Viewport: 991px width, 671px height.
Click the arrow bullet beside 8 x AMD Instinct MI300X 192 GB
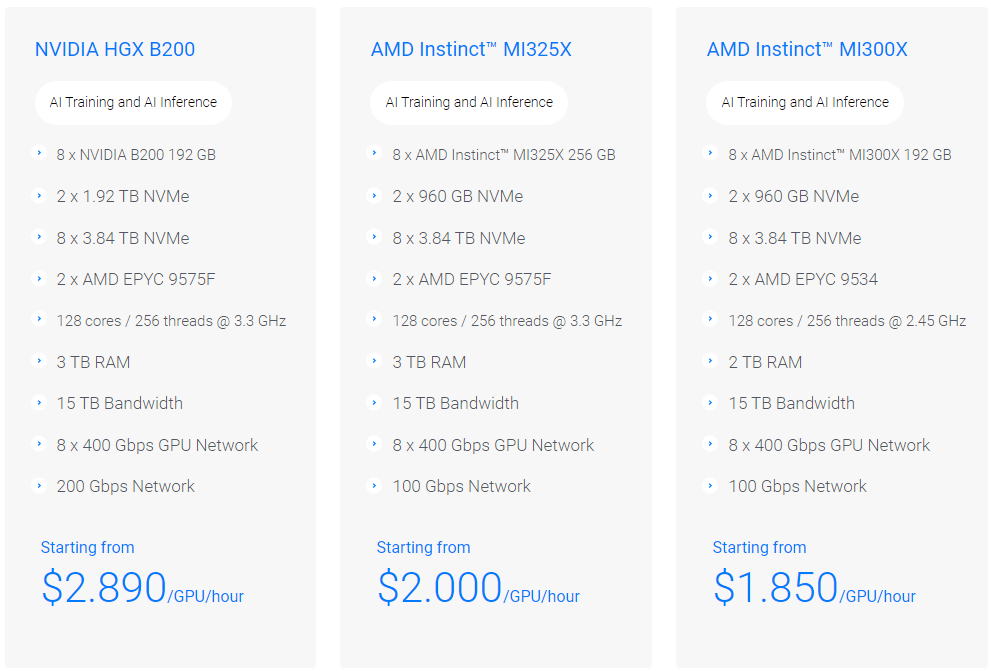711,154
